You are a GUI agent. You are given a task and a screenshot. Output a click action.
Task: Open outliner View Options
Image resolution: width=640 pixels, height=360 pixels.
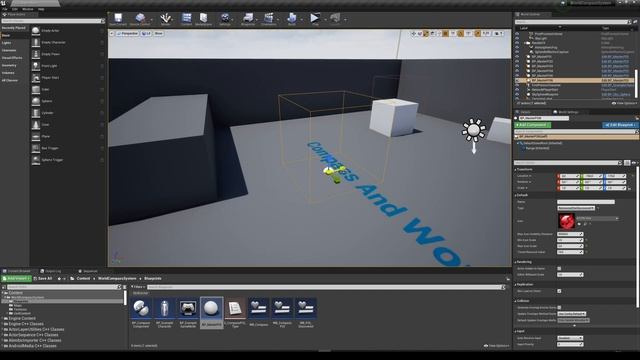pos(624,103)
